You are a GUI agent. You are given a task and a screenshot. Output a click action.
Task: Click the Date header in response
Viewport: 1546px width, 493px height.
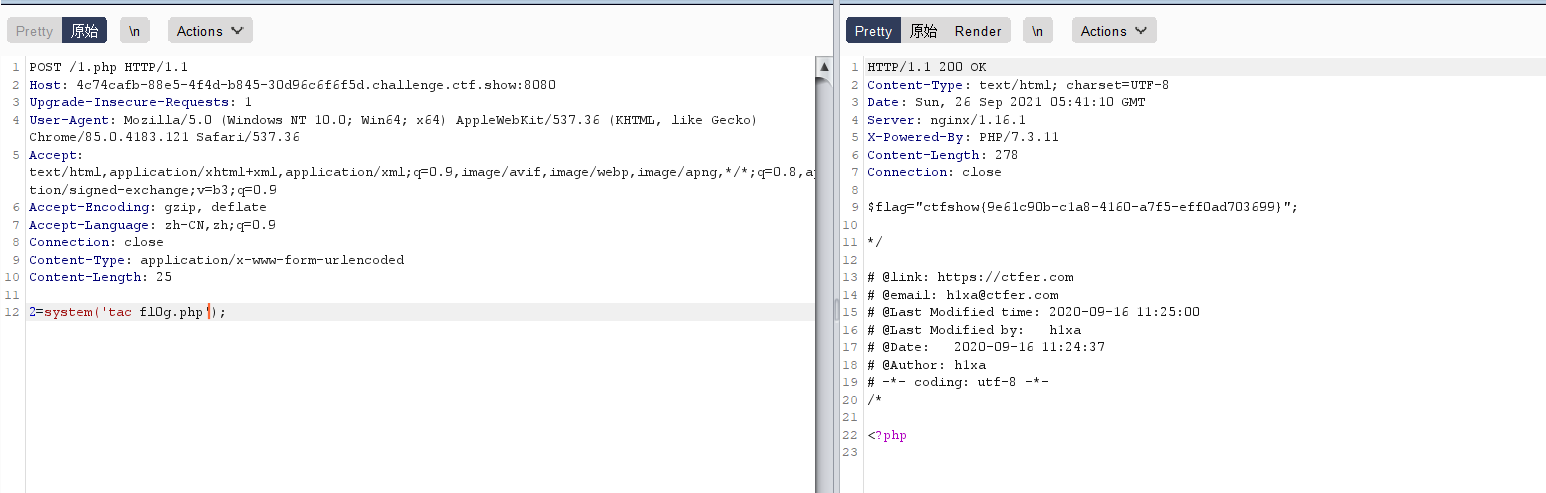pos(1006,102)
